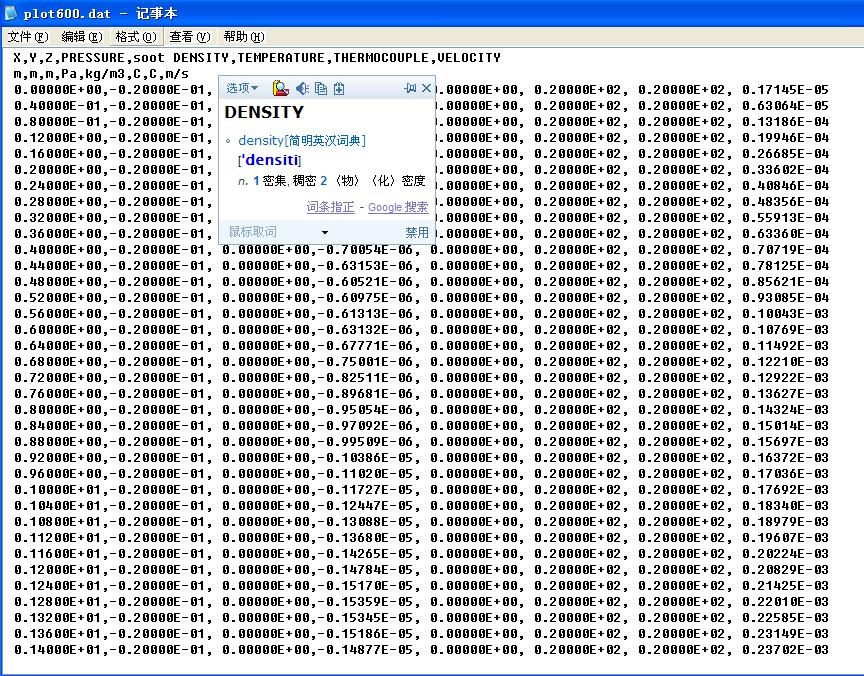Open the 格式(O) menu
Viewport: 864px width, 676px height.
(135, 37)
